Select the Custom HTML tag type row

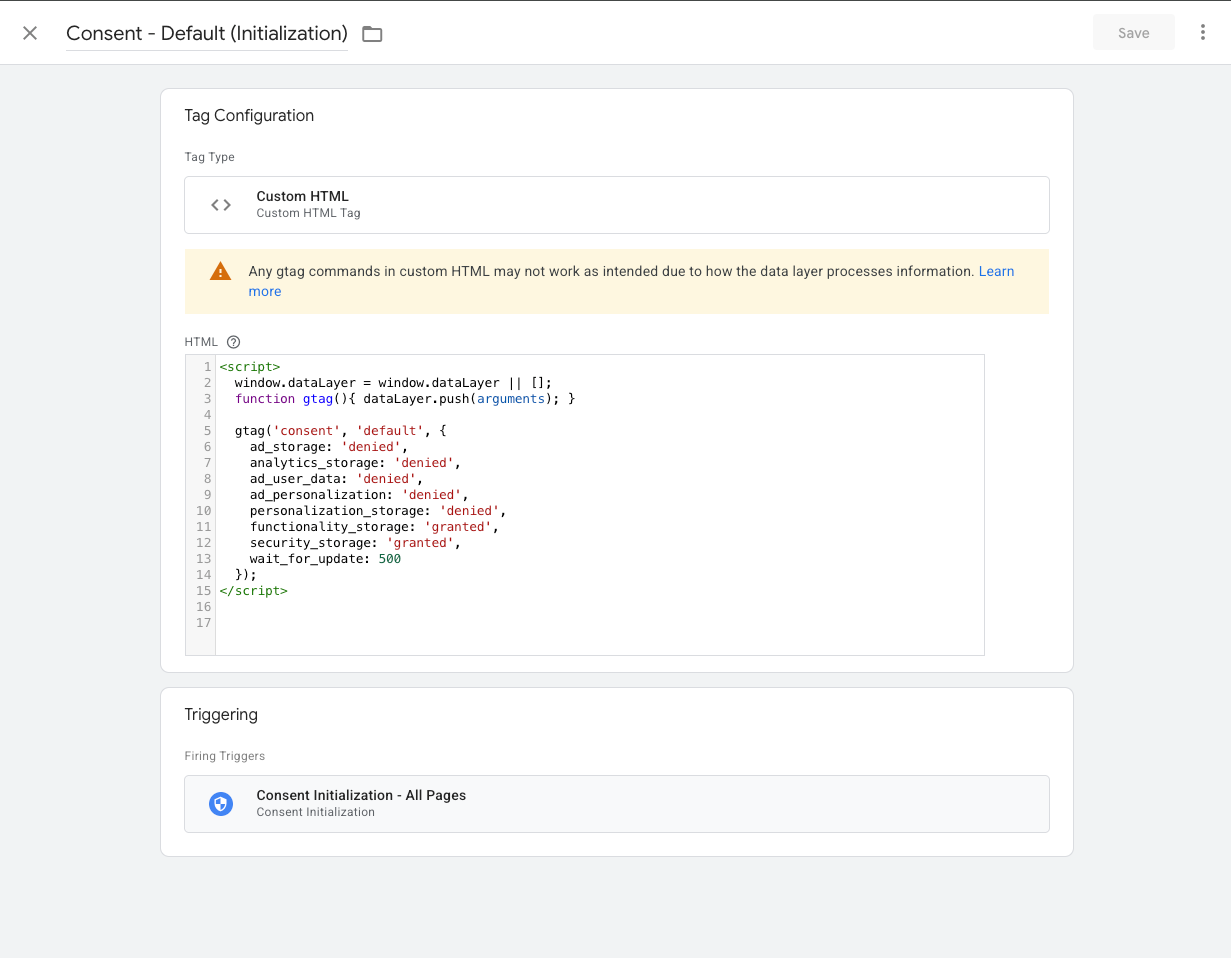click(617, 205)
